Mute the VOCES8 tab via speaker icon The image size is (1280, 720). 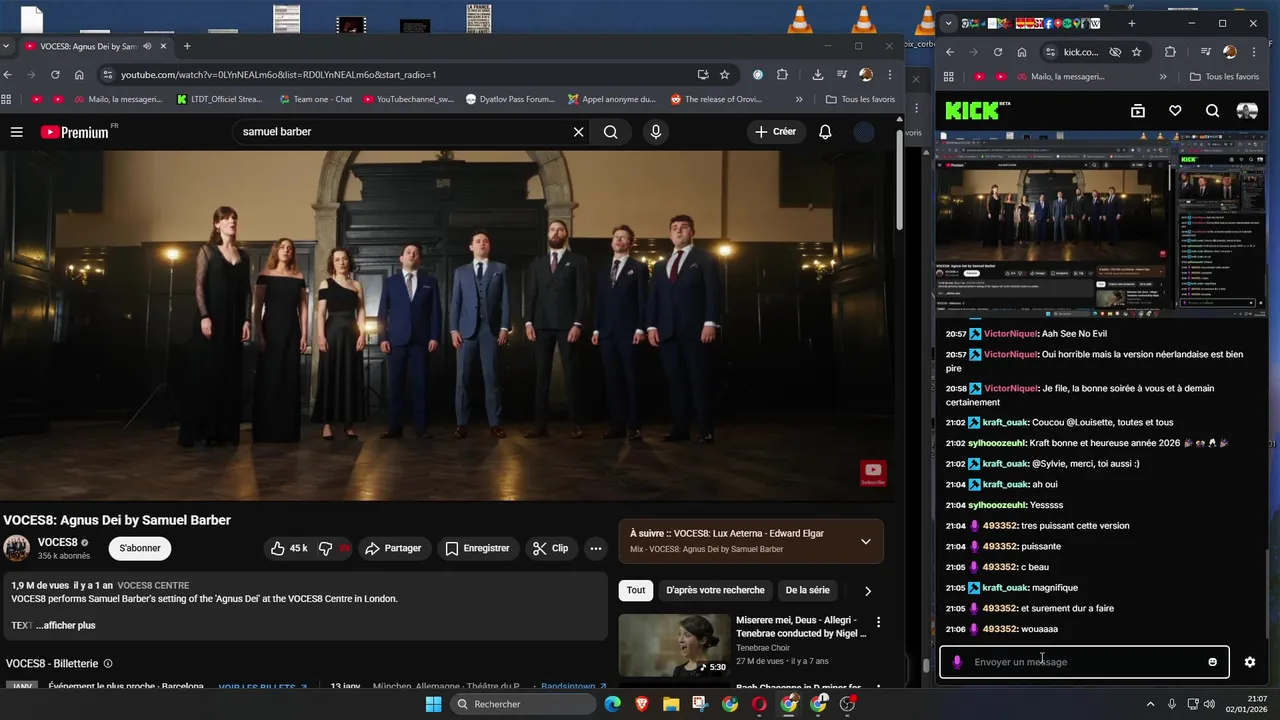(147, 46)
